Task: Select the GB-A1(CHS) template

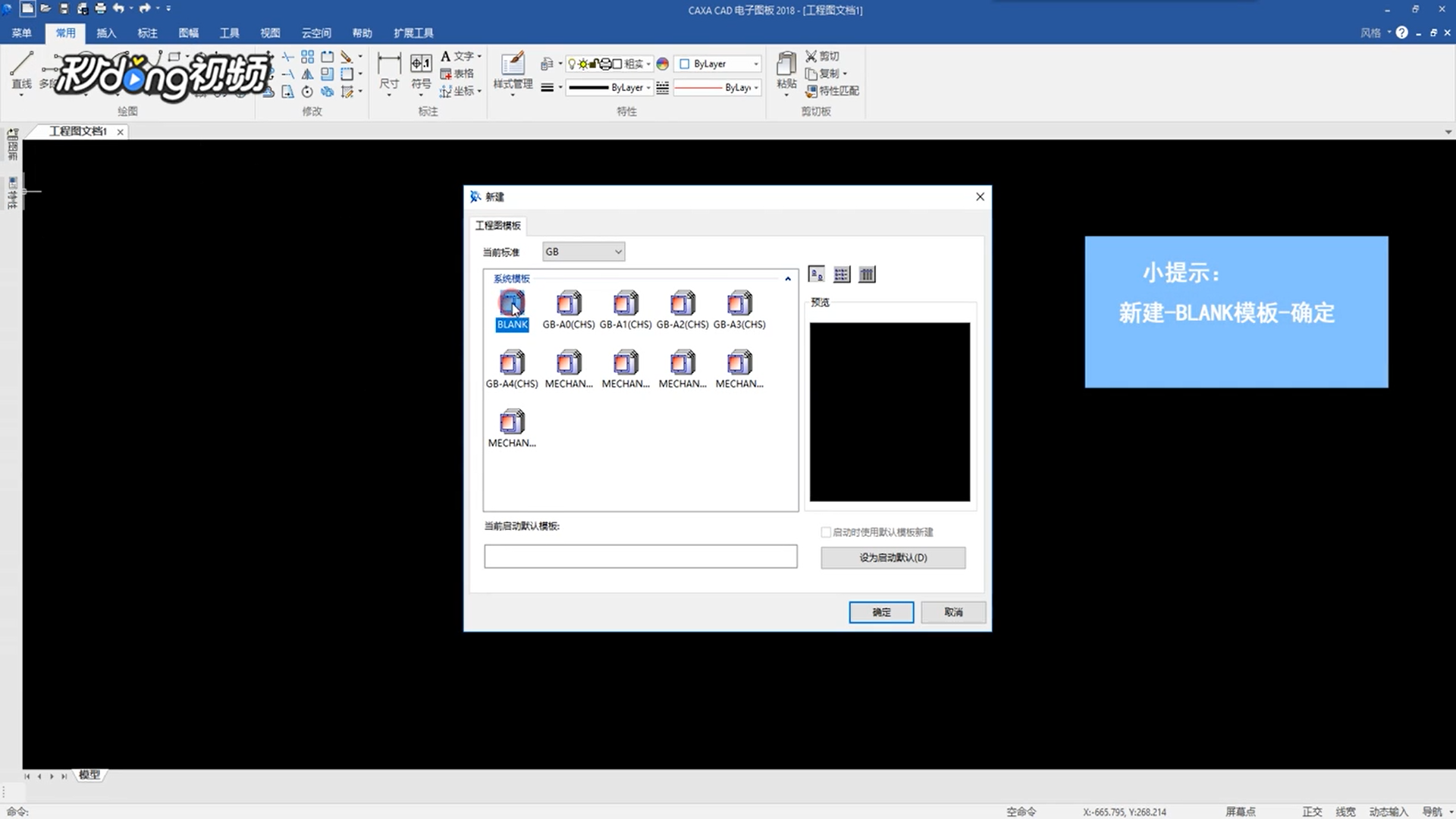Action: click(x=626, y=311)
